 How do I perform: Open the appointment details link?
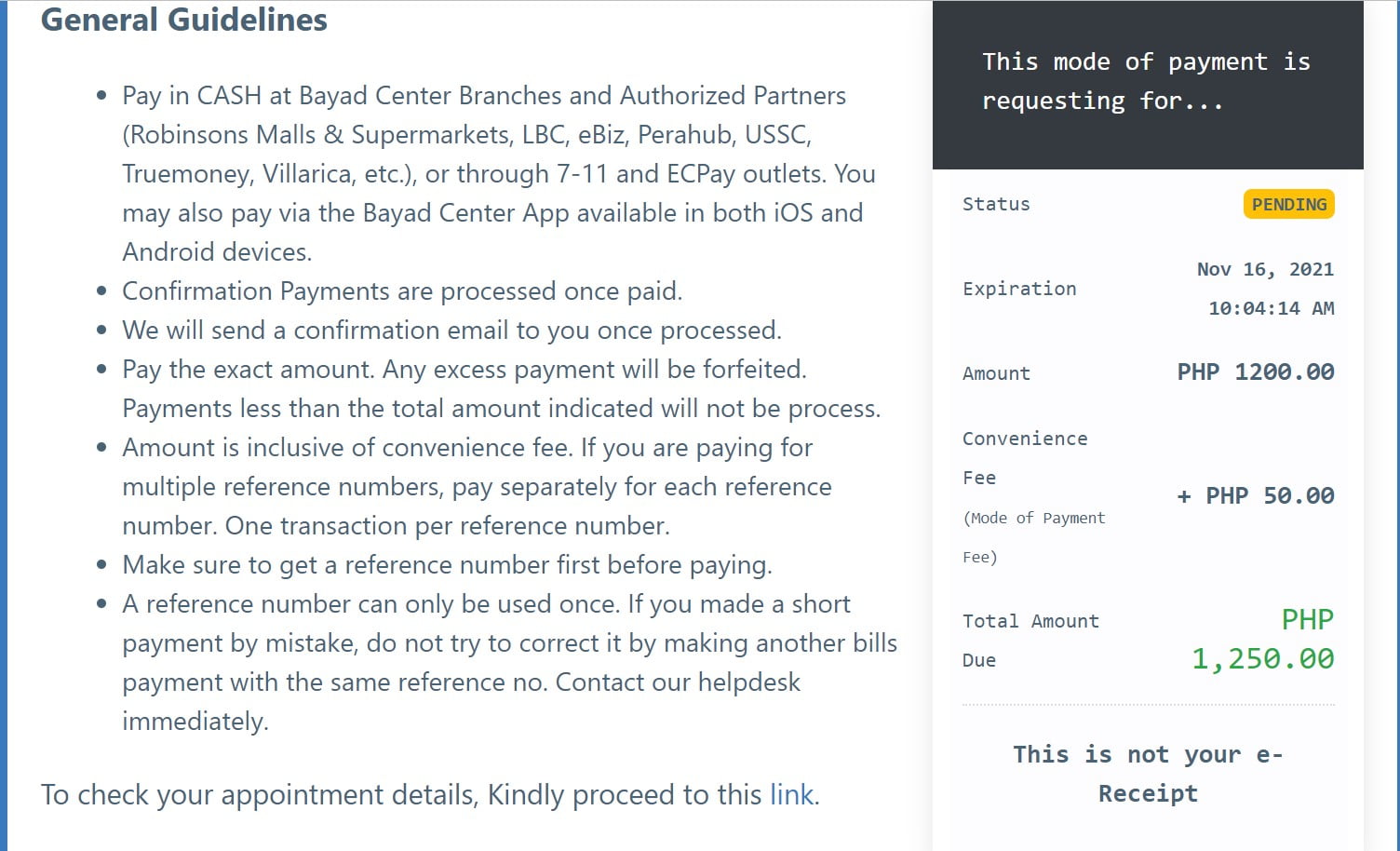click(791, 795)
